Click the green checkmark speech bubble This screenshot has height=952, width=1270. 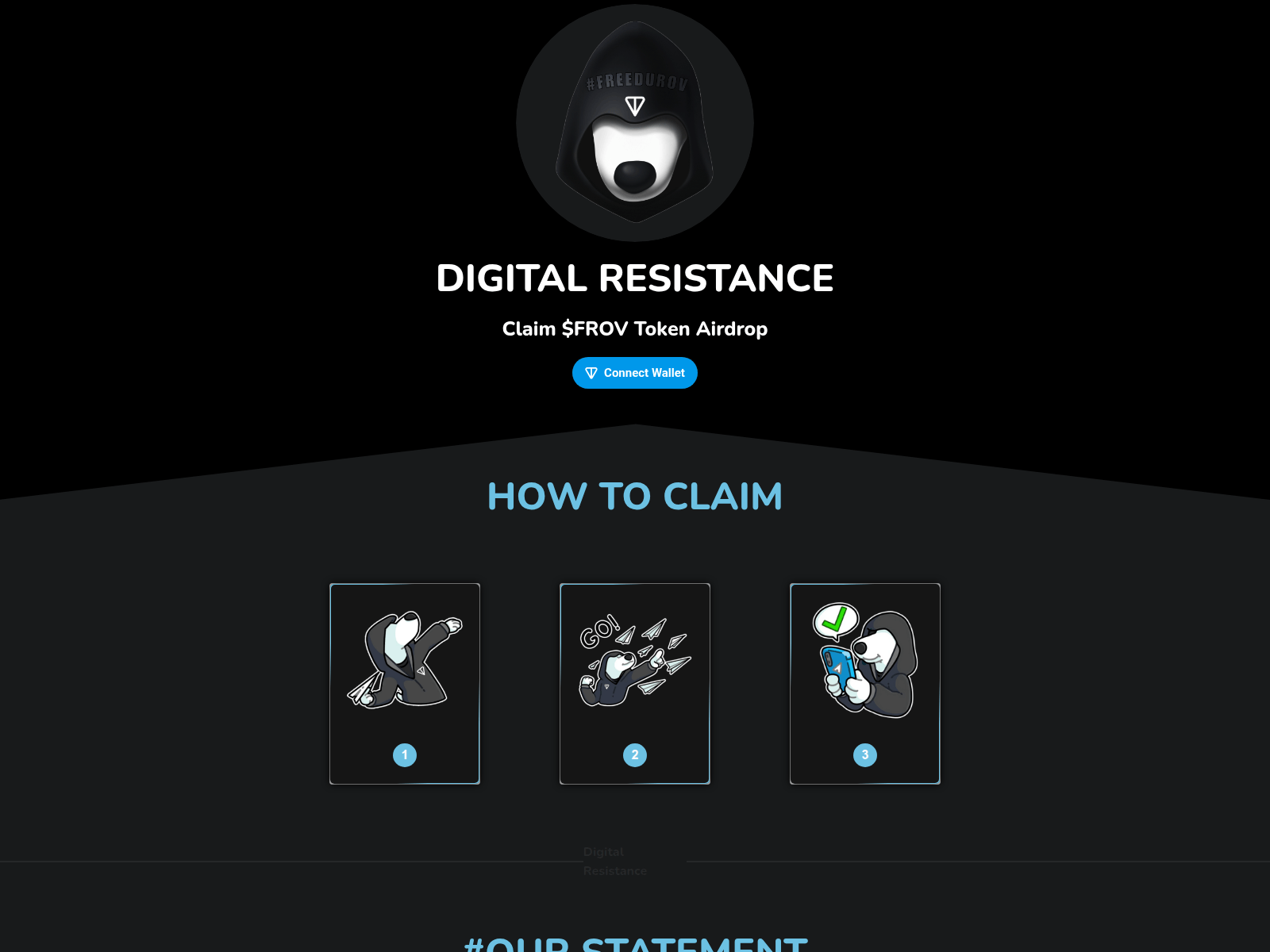pos(836,621)
